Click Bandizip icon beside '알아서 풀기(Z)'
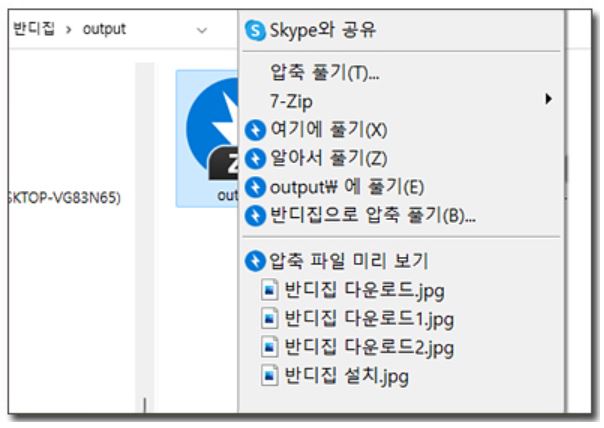The height and width of the screenshot is (428, 604). 255,159
